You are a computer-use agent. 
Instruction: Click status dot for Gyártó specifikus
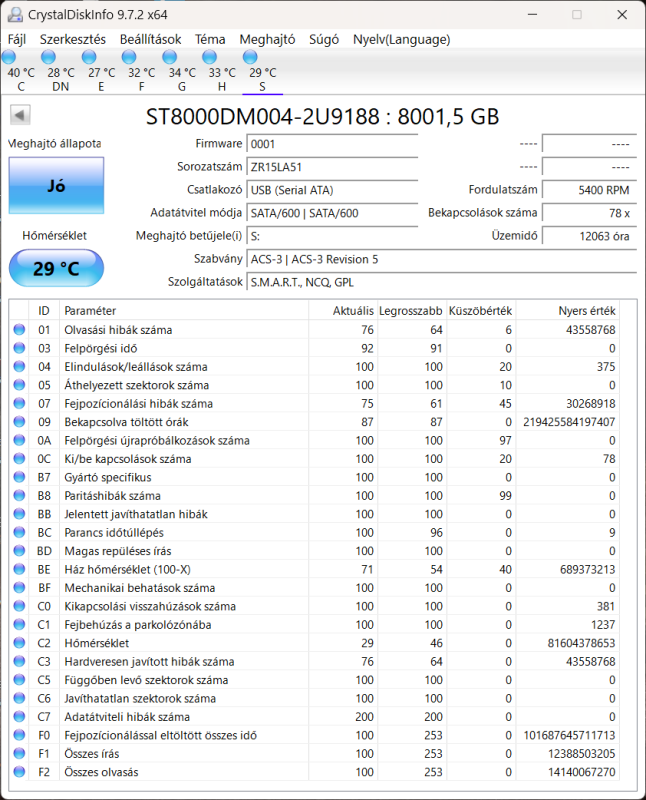coord(19,477)
